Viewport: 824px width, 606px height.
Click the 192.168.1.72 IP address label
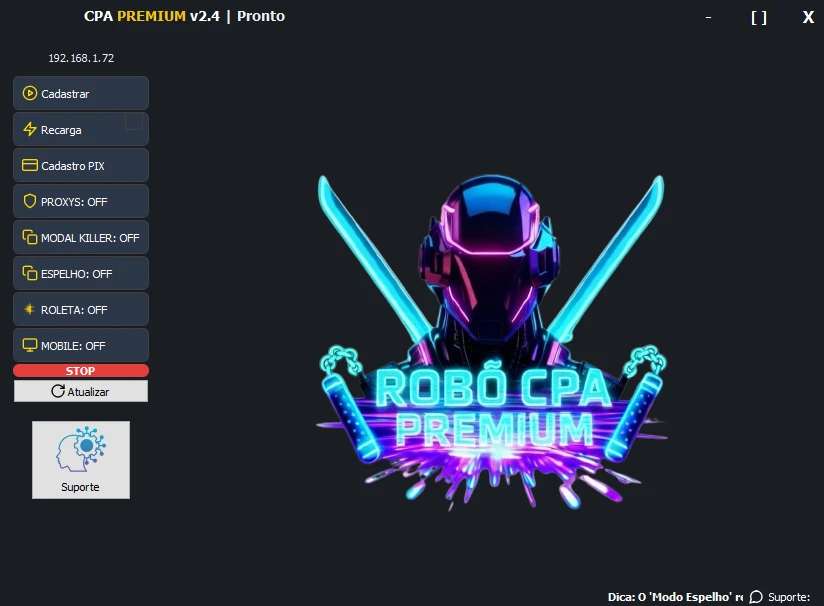[x=81, y=58]
